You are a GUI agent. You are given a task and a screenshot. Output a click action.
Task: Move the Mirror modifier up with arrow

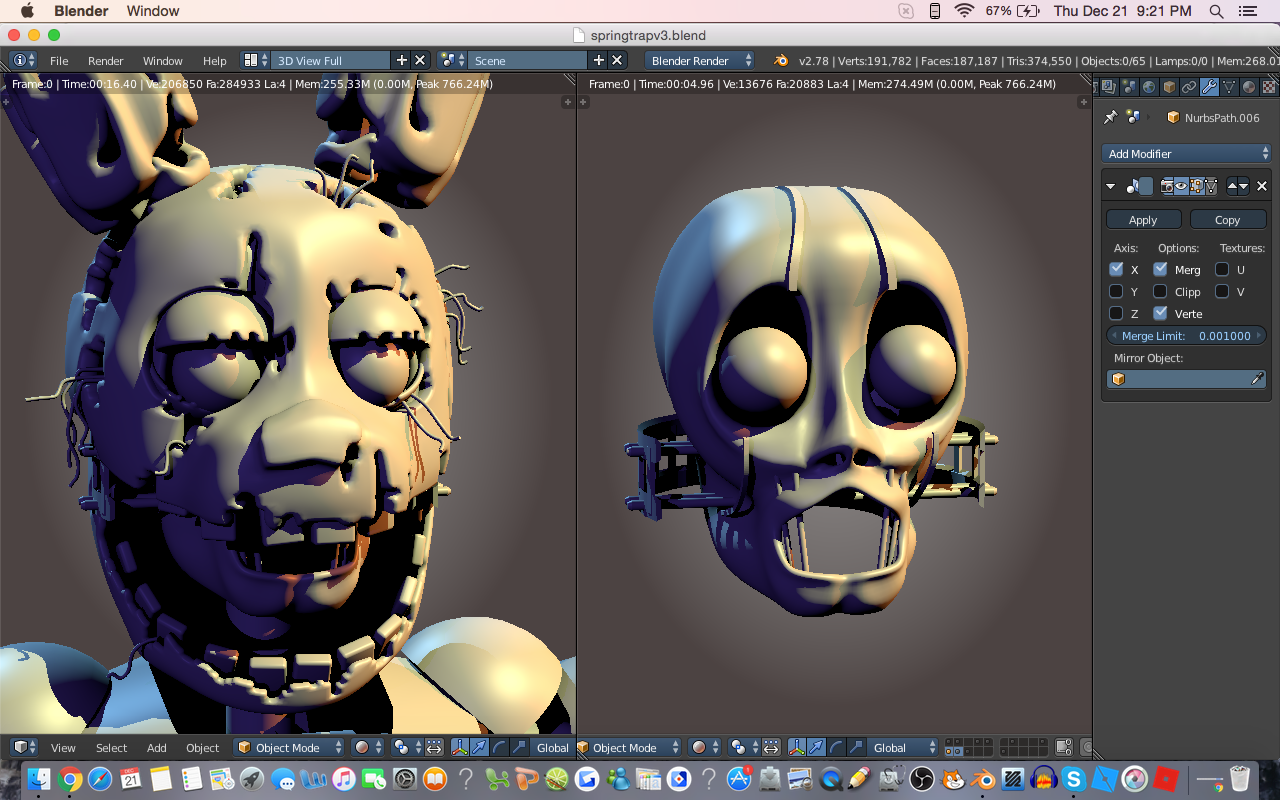click(x=1232, y=186)
